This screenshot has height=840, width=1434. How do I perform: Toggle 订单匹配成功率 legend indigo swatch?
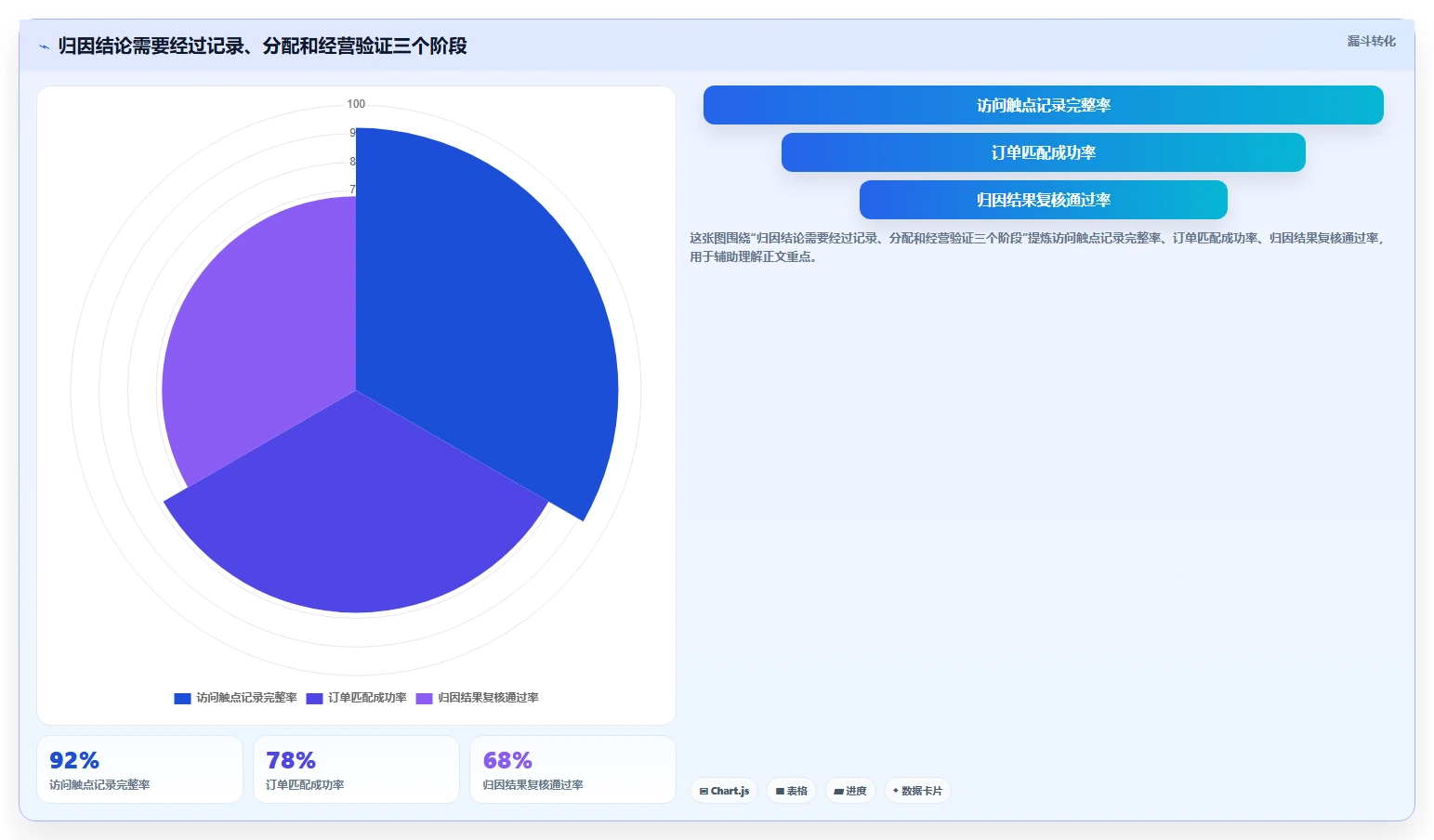(314, 698)
